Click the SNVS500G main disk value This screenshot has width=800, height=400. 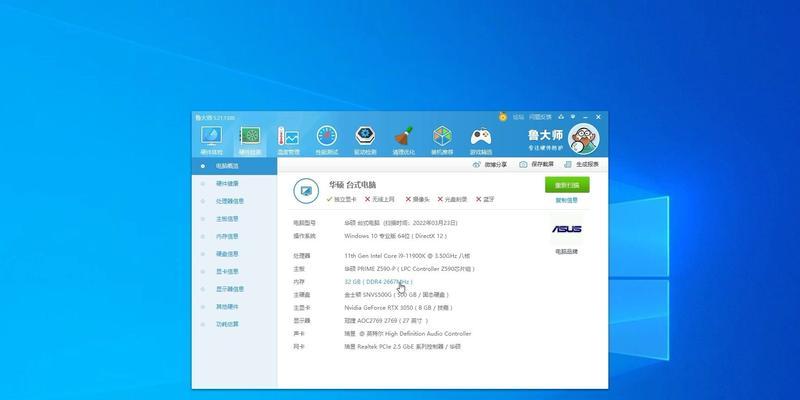(x=397, y=295)
